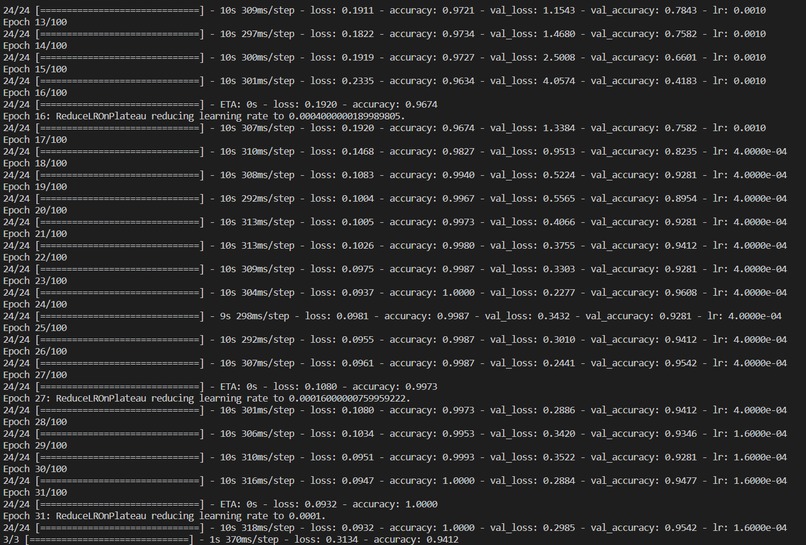Image resolution: width=806 pixels, height=545 pixels.
Task: Click the 'Epoch 13/100' line
Action: click(x=35, y=22)
